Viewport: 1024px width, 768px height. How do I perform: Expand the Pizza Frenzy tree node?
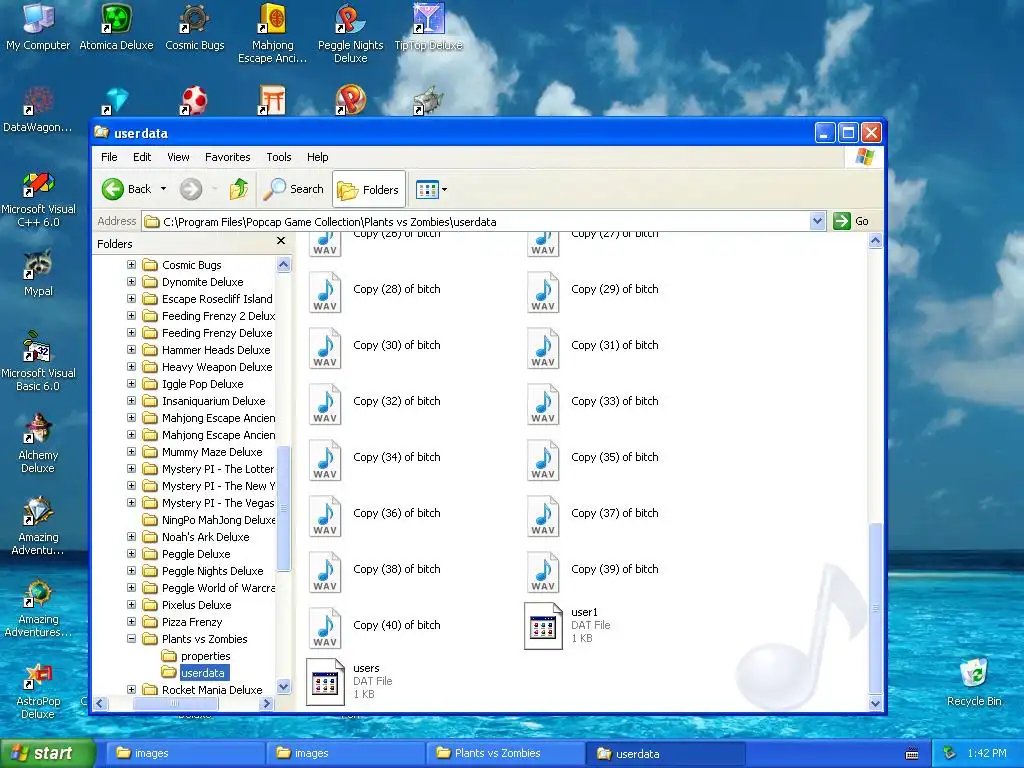click(131, 621)
